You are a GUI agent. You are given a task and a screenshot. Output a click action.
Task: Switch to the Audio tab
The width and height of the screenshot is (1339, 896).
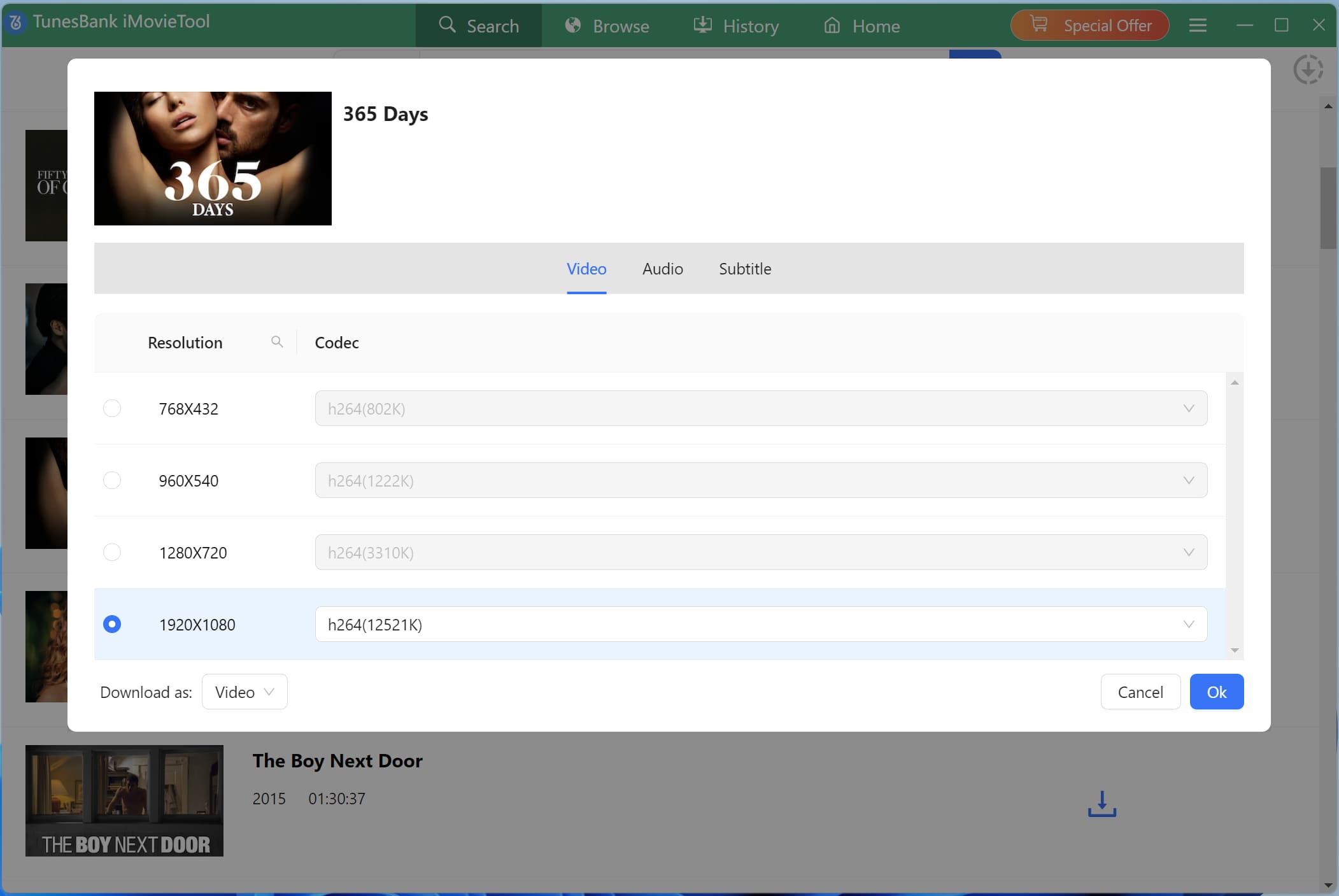coord(662,269)
